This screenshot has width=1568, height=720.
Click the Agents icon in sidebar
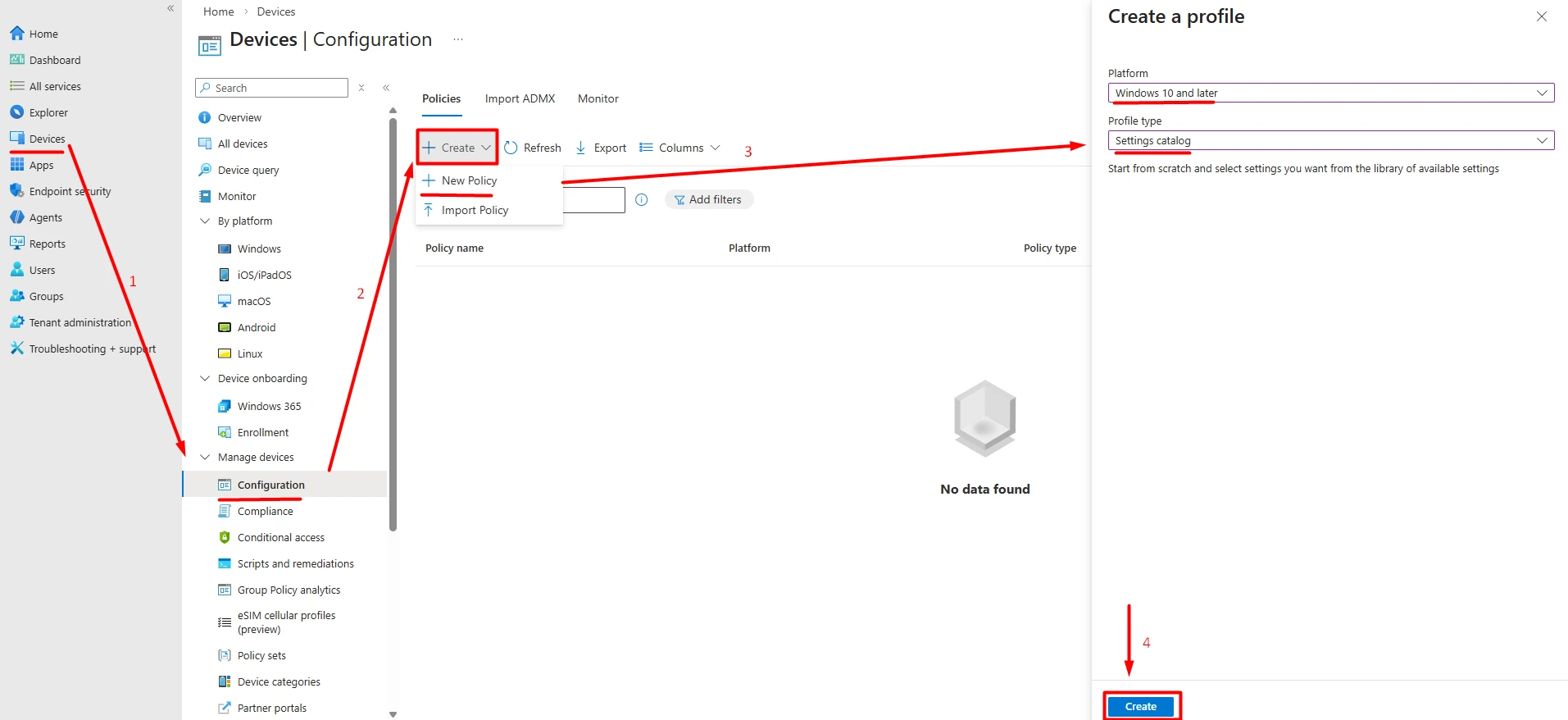[17, 217]
